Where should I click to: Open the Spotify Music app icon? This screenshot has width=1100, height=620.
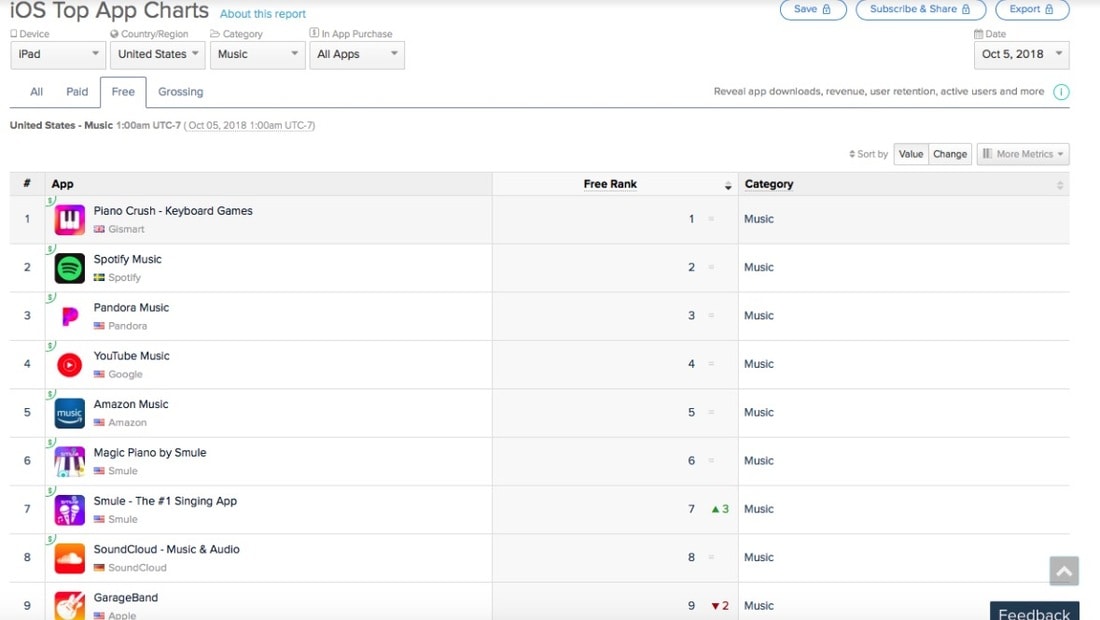(69, 268)
